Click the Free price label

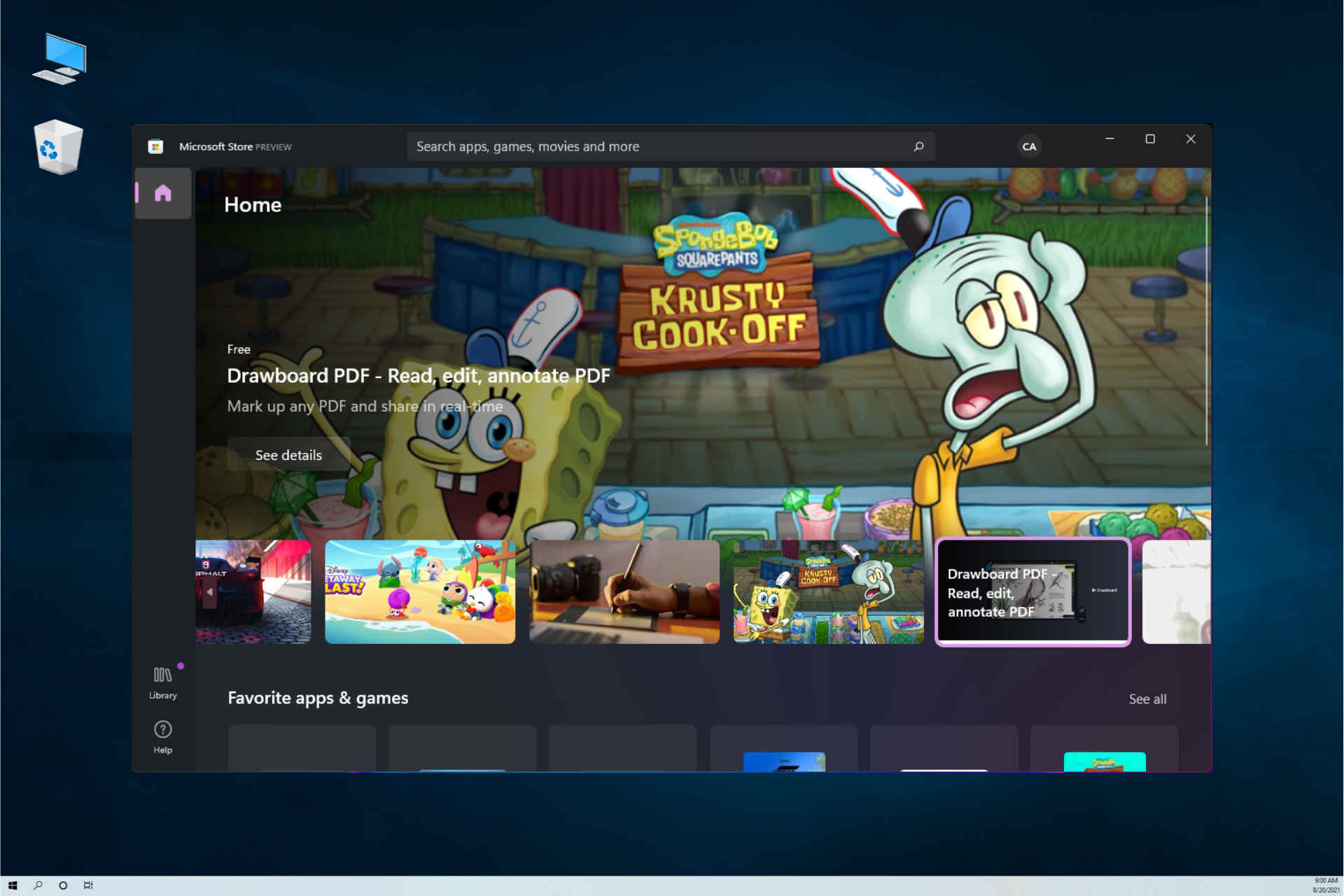[x=239, y=349]
